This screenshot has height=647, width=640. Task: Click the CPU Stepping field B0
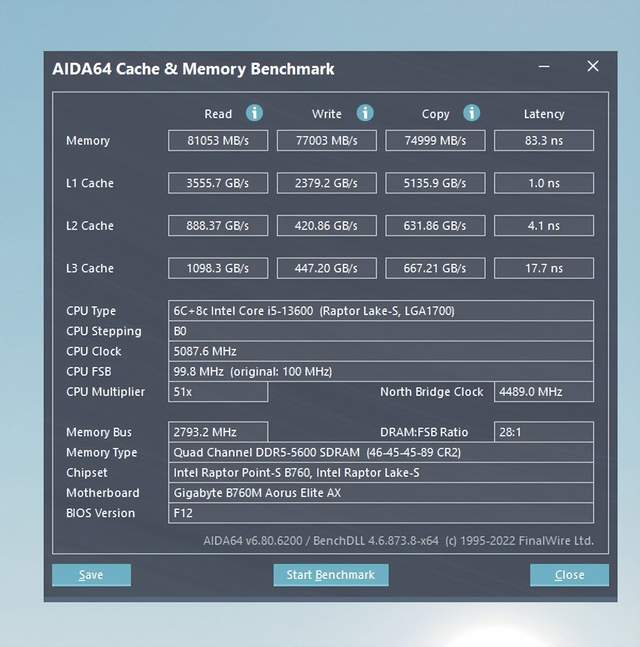click(381, 331)
